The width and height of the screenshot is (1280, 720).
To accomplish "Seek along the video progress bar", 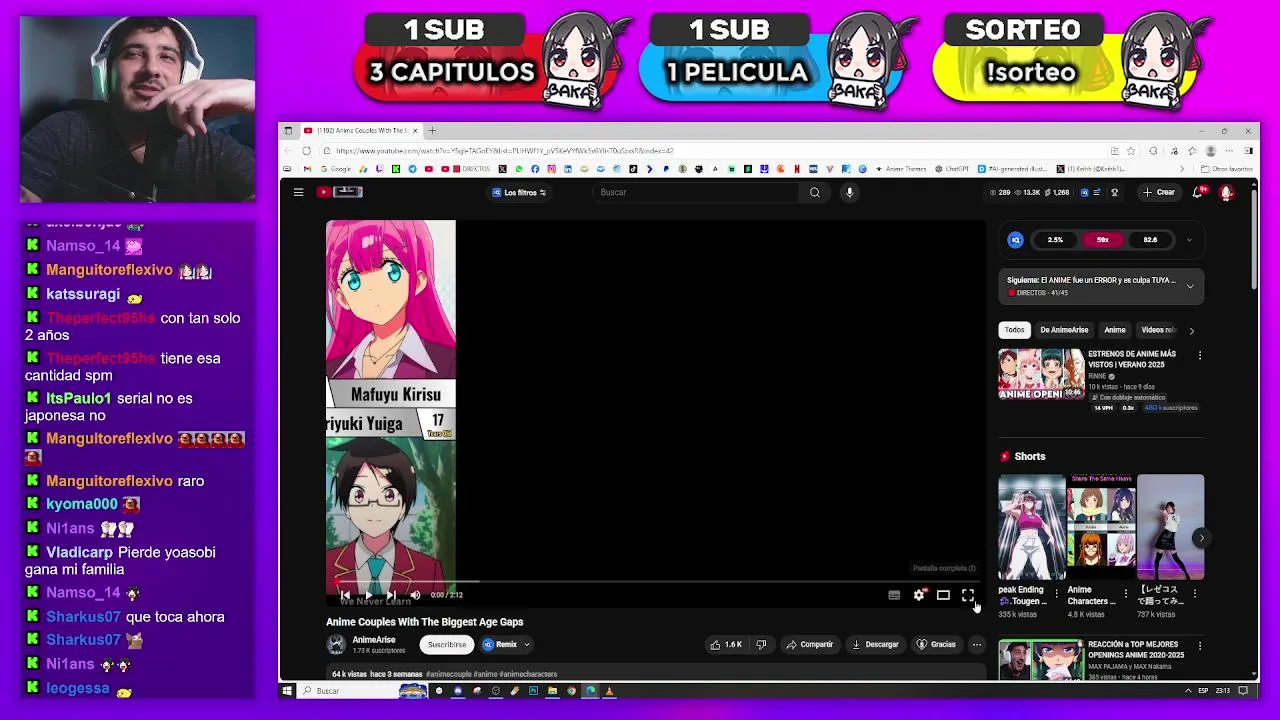I will point(655,581).
